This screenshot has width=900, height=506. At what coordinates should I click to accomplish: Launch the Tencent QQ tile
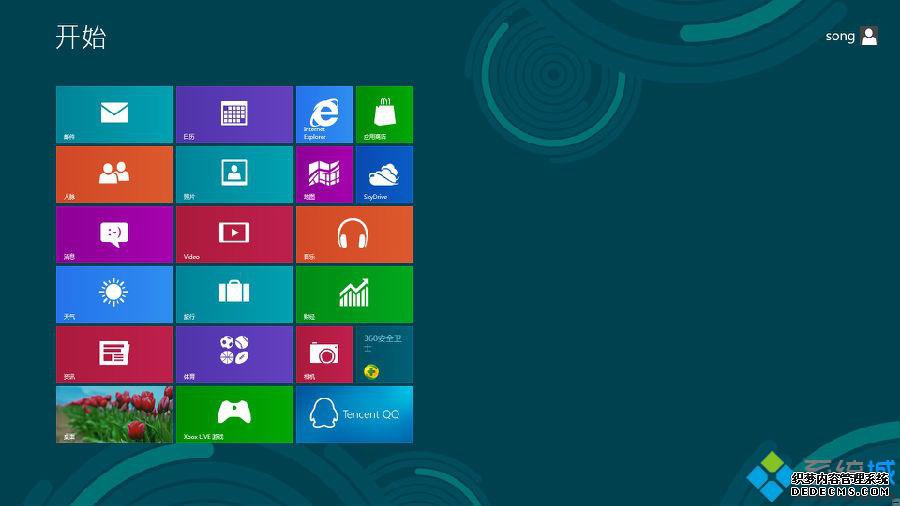tap(354, 414)
